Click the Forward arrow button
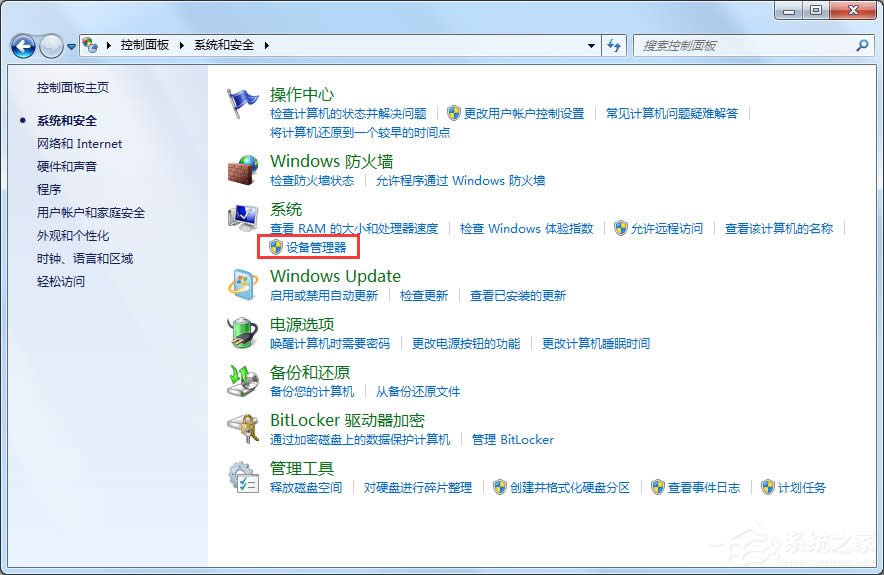Viewport: 884px width, 575px height. point(51,46)
